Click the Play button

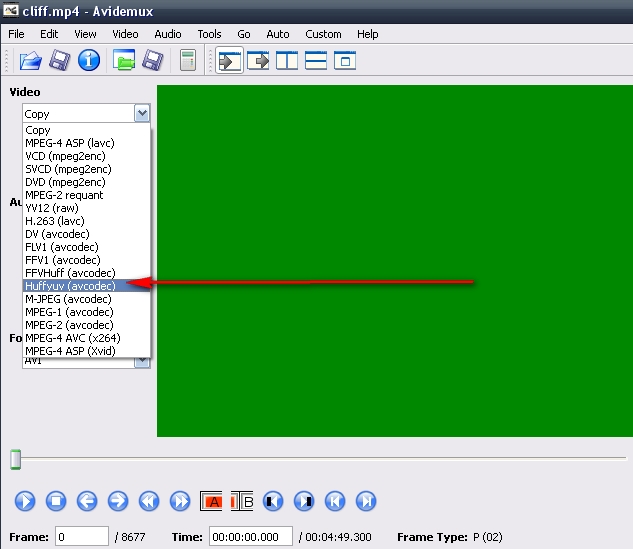25,501
